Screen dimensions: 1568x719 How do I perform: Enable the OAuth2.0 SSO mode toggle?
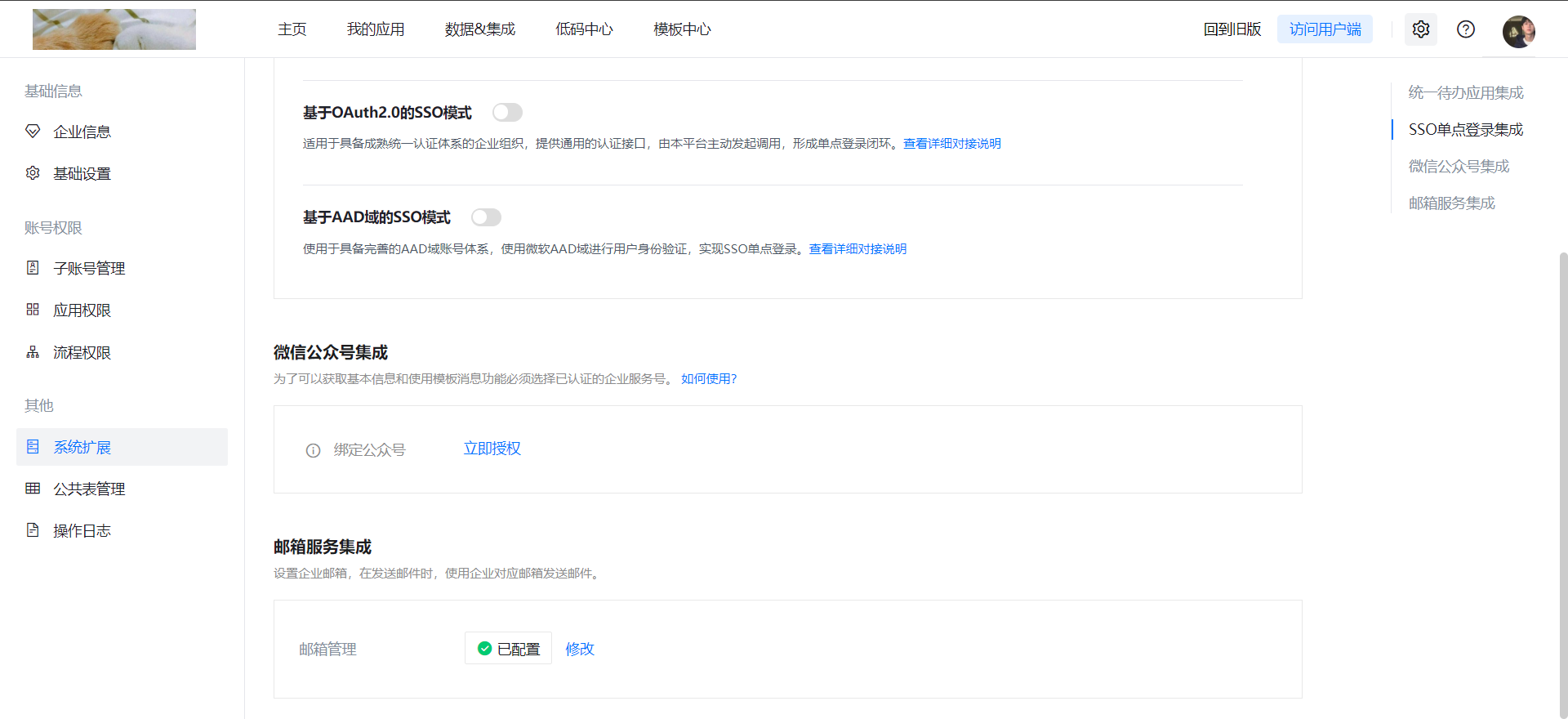click(507, 113)
